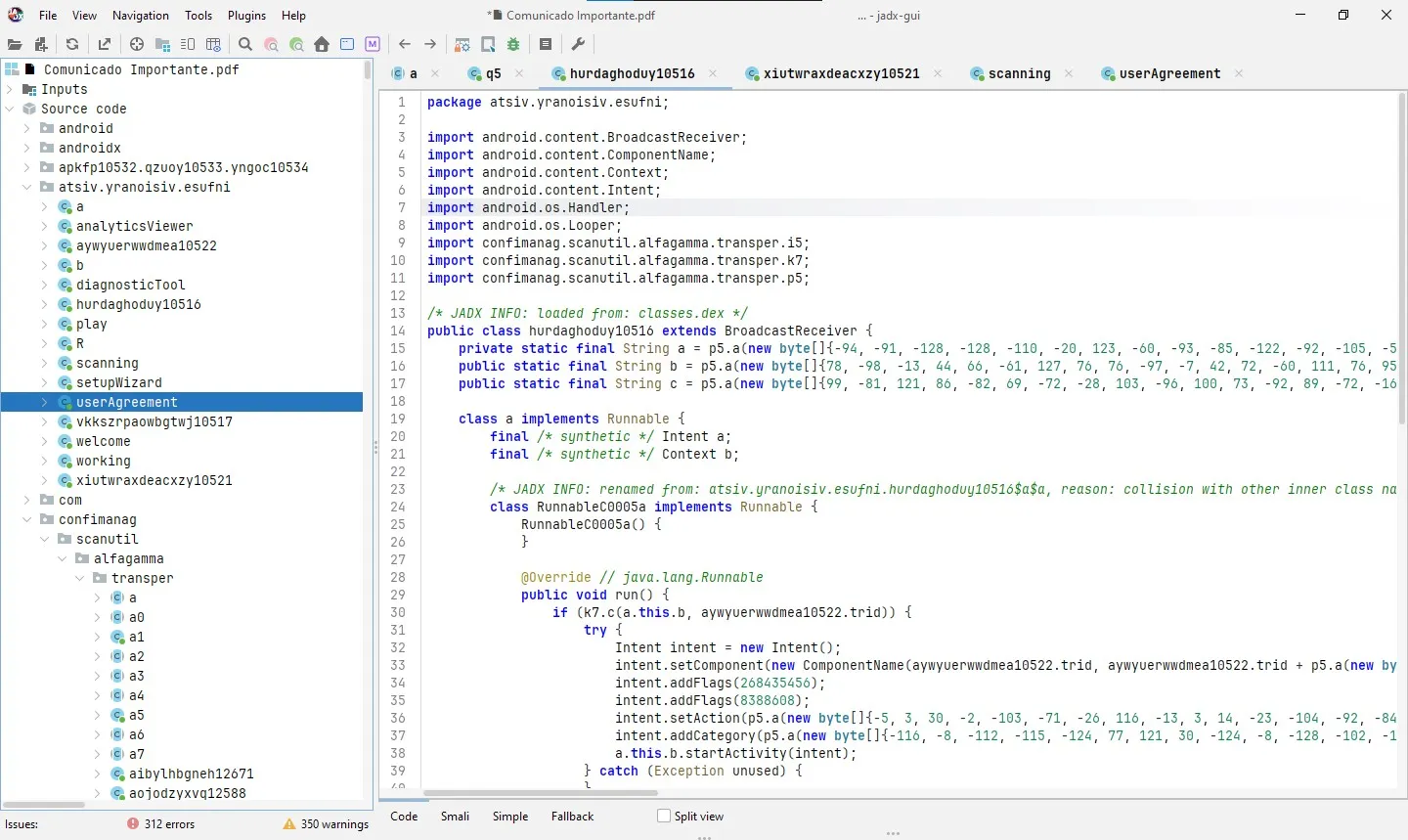Expand the com package node
Viewport: 1408px width, 840px height.
26,500
